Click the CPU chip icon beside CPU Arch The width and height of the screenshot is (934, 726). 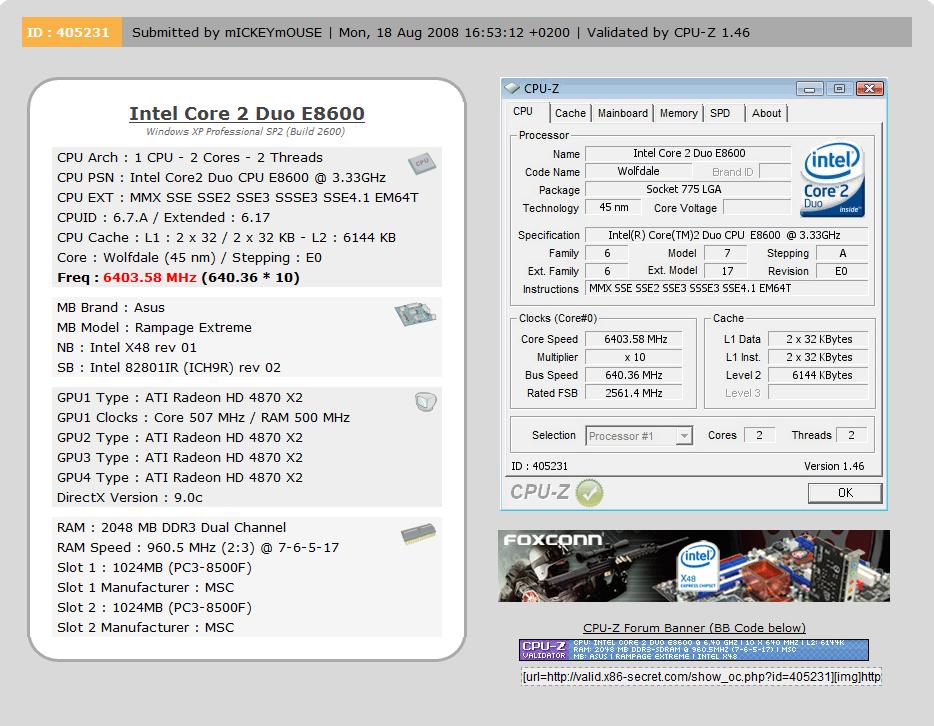click(x=422, y=163)
